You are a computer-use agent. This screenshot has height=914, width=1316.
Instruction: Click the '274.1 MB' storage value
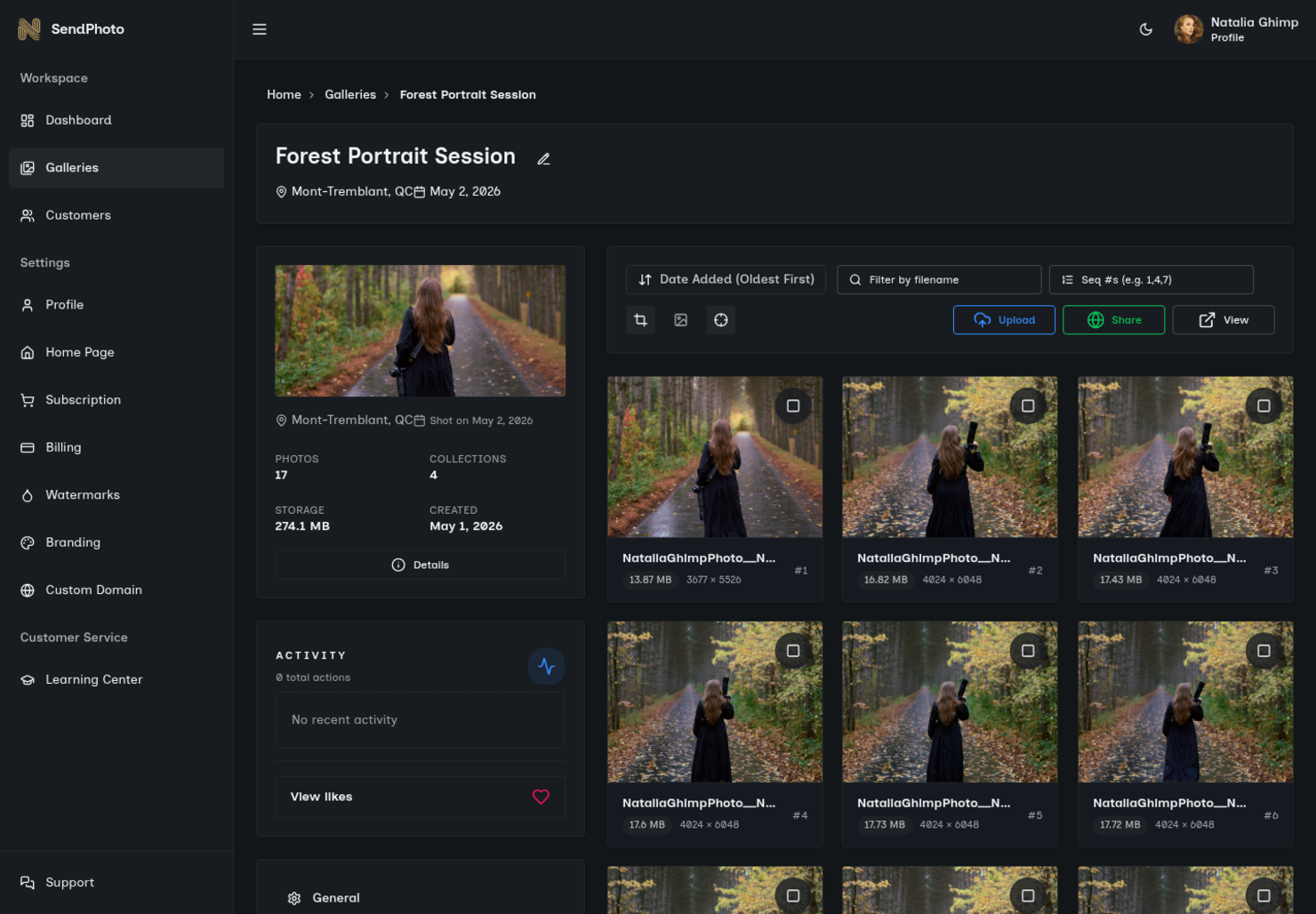tap(302, 526)
